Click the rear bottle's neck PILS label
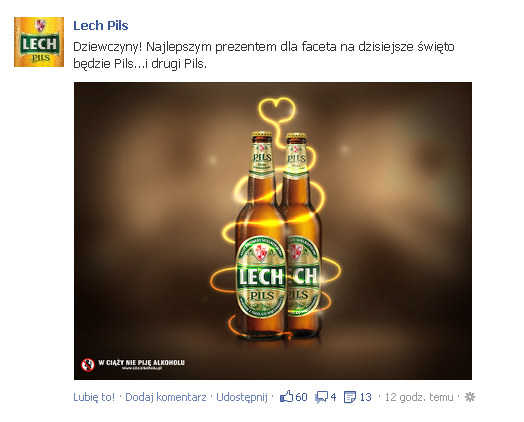Screen dimensions: 524x422 pyautogui.click(x=296, y=161)
